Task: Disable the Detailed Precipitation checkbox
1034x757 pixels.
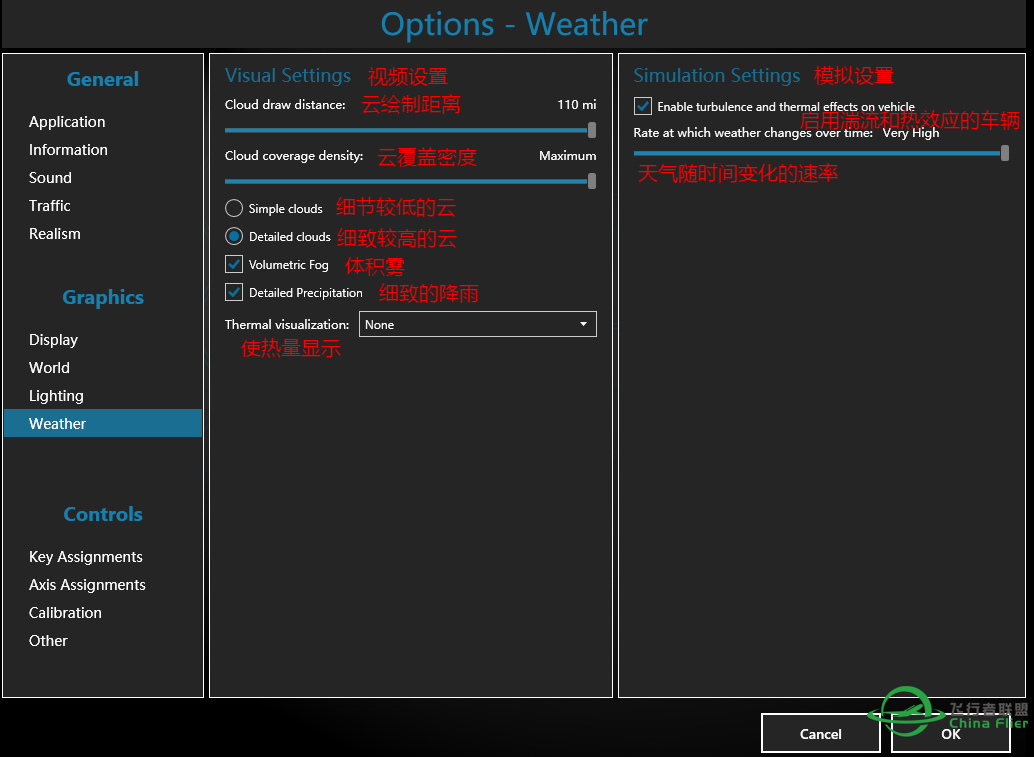Action: pyautogui.click(x=234, y=293)
